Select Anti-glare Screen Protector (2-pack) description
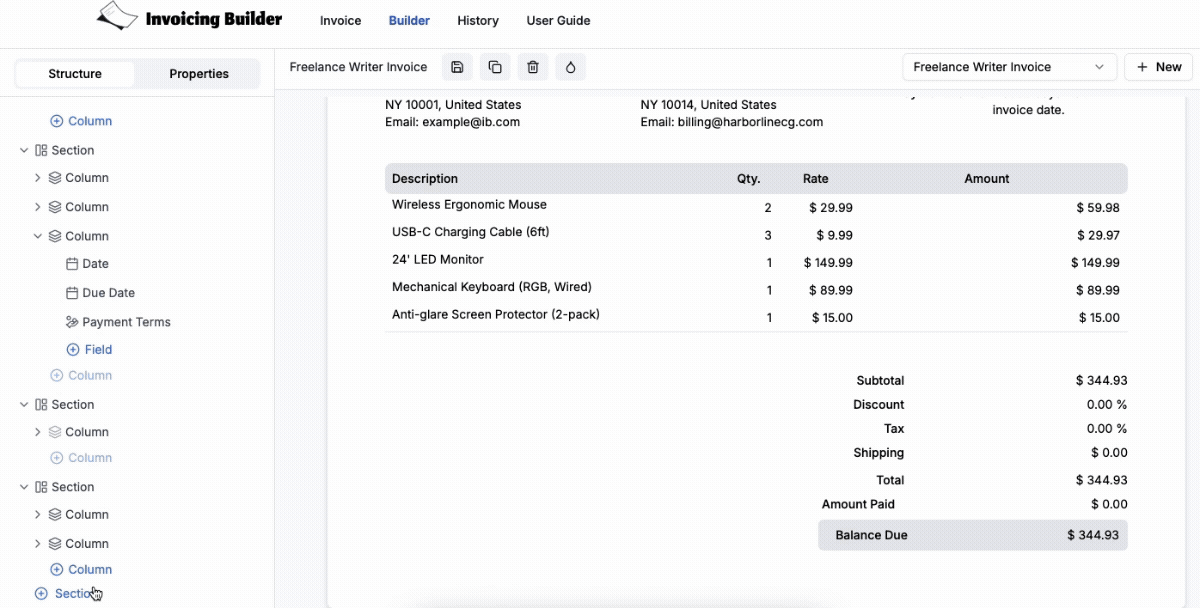The width and height of the screenshot is (1200, 608). pyautogui.click(x=496, y=315)
